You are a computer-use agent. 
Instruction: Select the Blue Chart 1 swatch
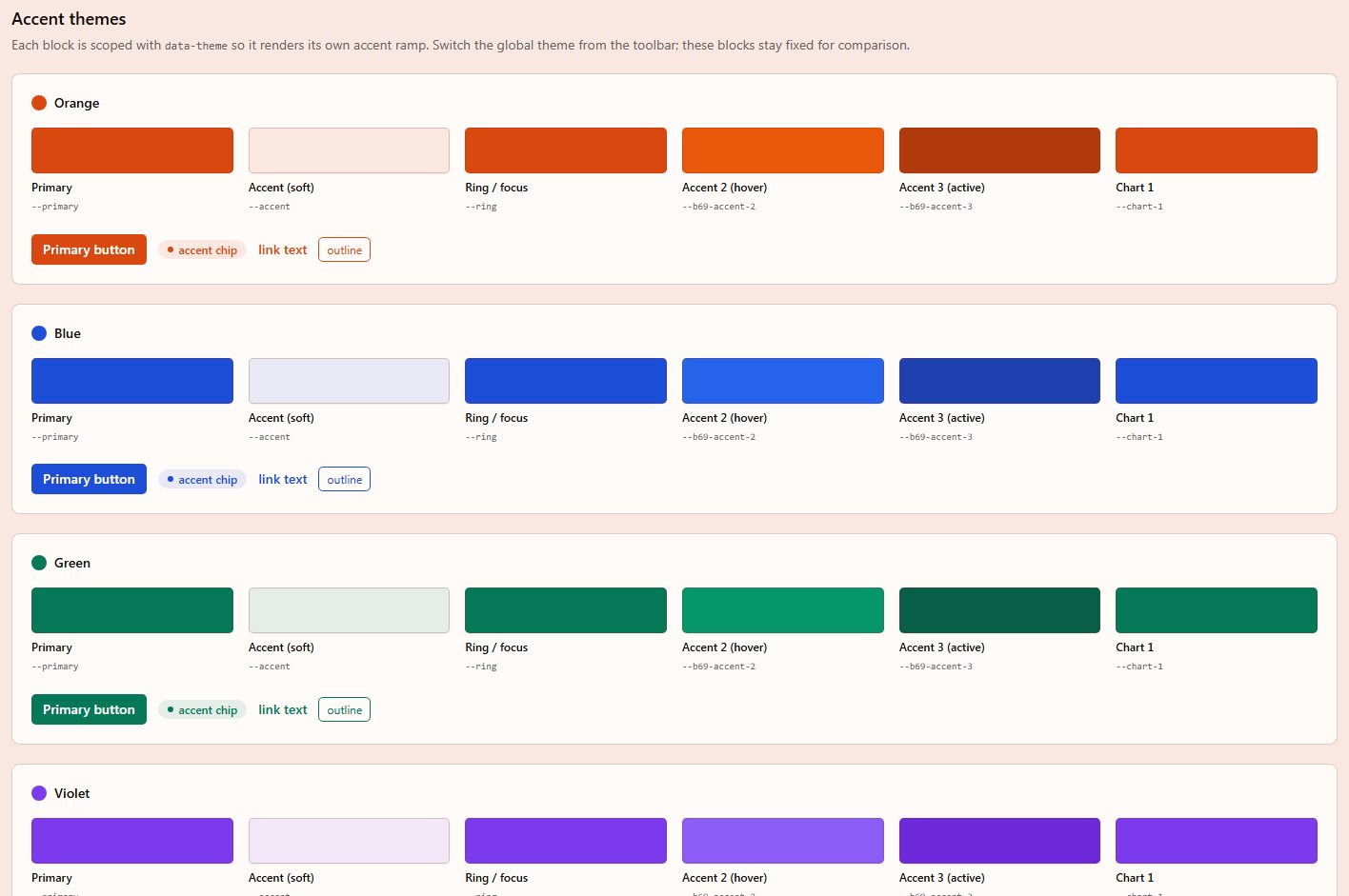pyautogui.click(x=1217, y=381)
